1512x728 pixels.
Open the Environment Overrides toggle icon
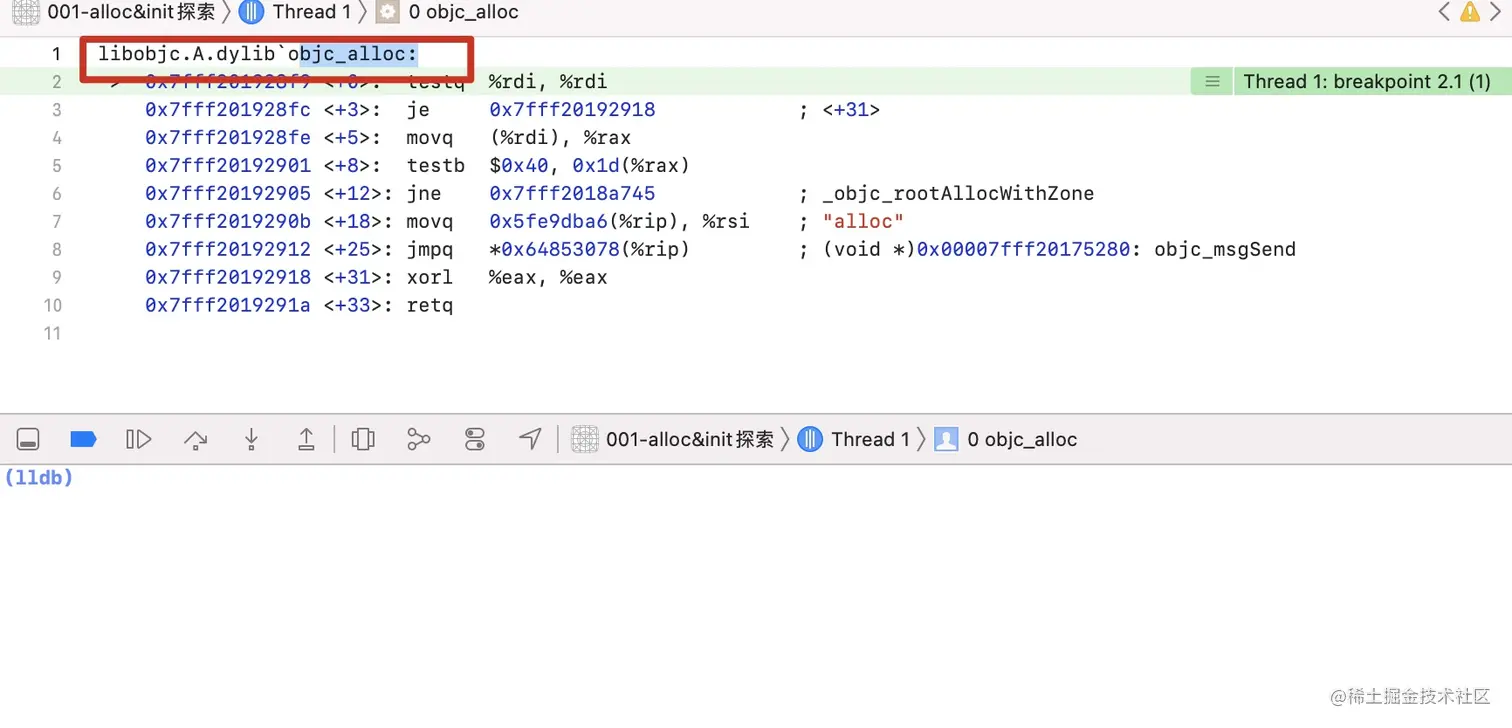(x=475, y=439)
